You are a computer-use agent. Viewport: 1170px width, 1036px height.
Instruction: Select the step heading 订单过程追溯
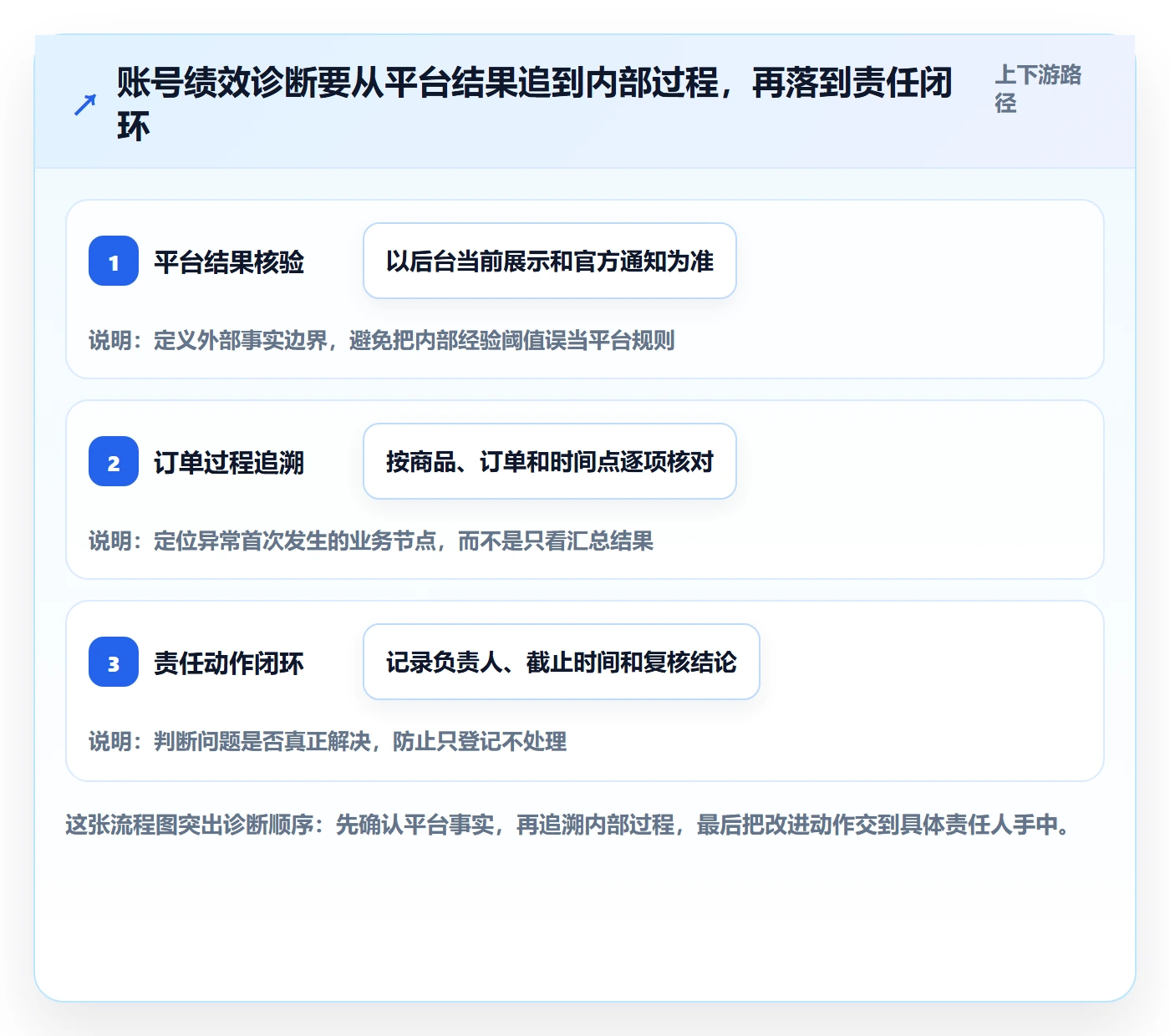click(x=229, y=463)
